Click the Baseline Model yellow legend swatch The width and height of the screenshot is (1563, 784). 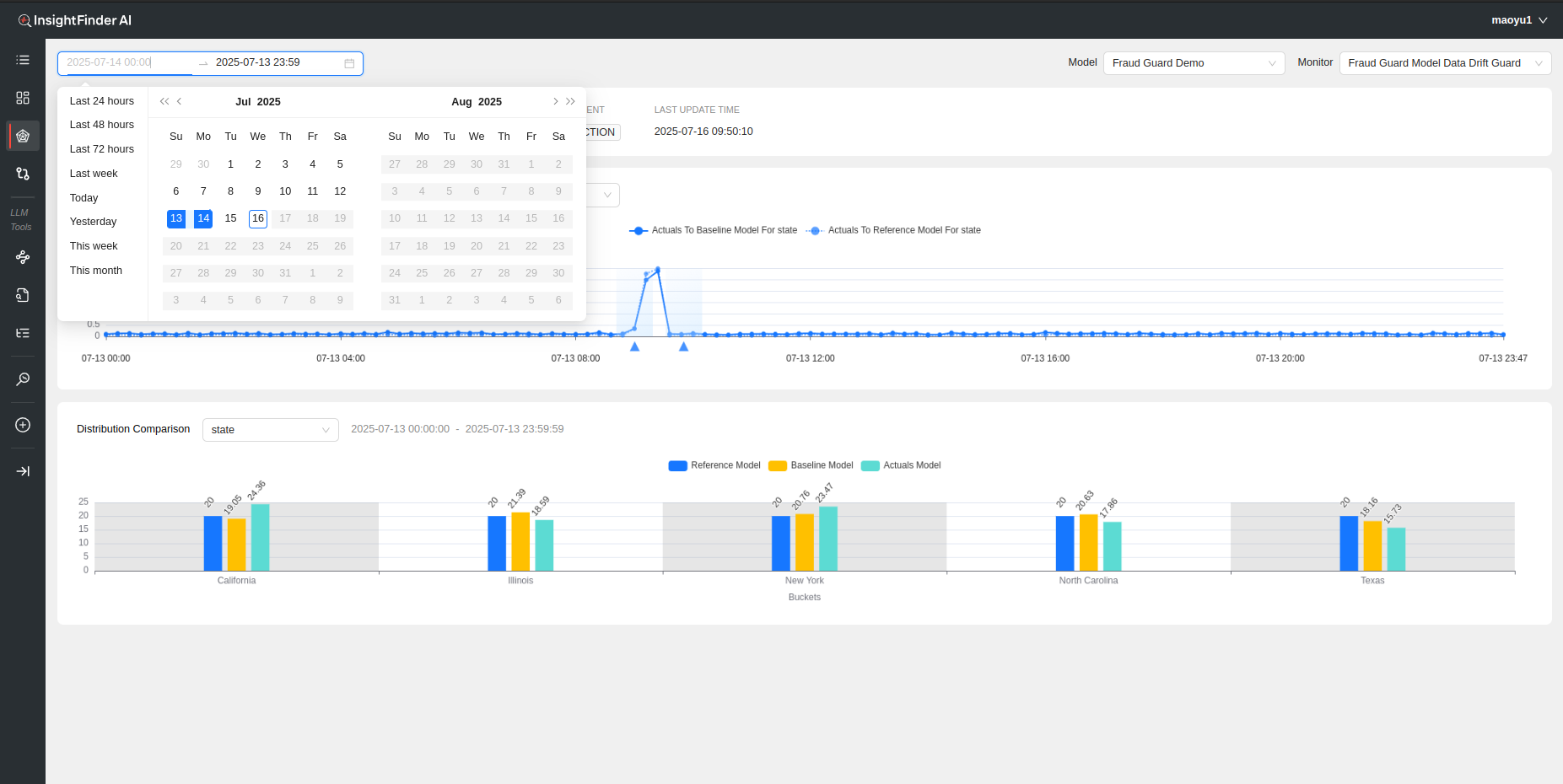[x=777, y=465]
